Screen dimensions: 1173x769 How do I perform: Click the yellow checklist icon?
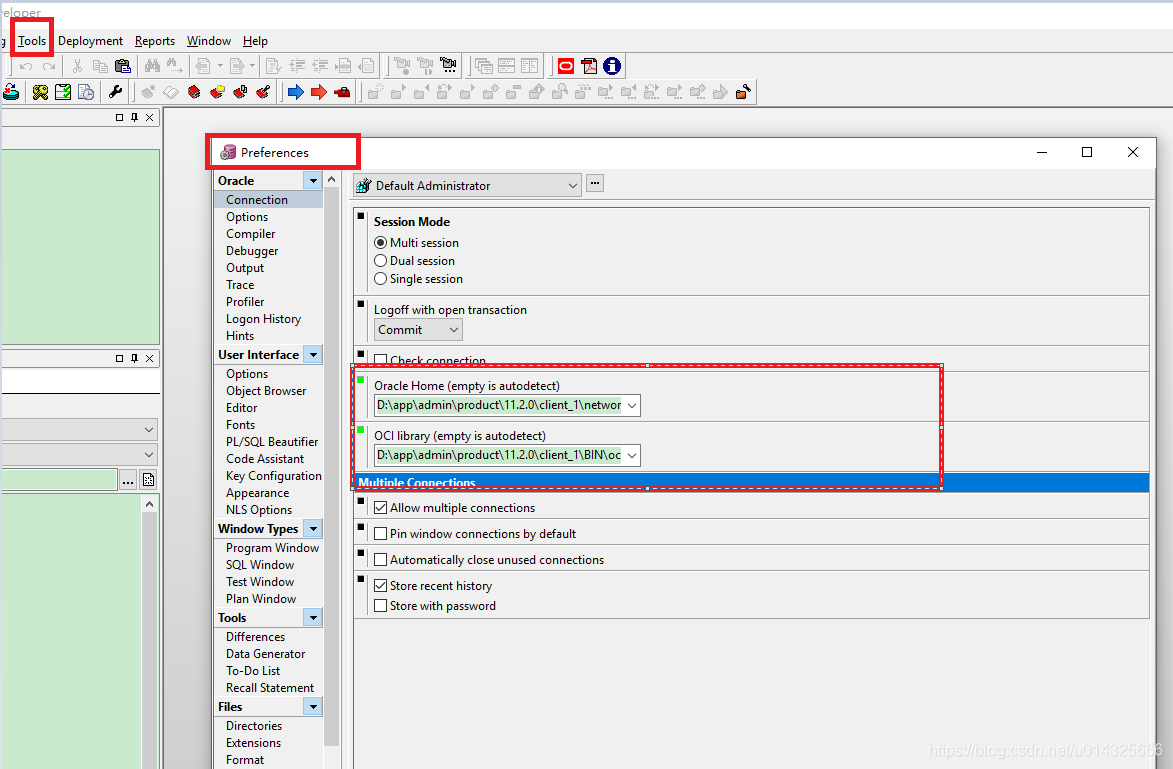63,92
